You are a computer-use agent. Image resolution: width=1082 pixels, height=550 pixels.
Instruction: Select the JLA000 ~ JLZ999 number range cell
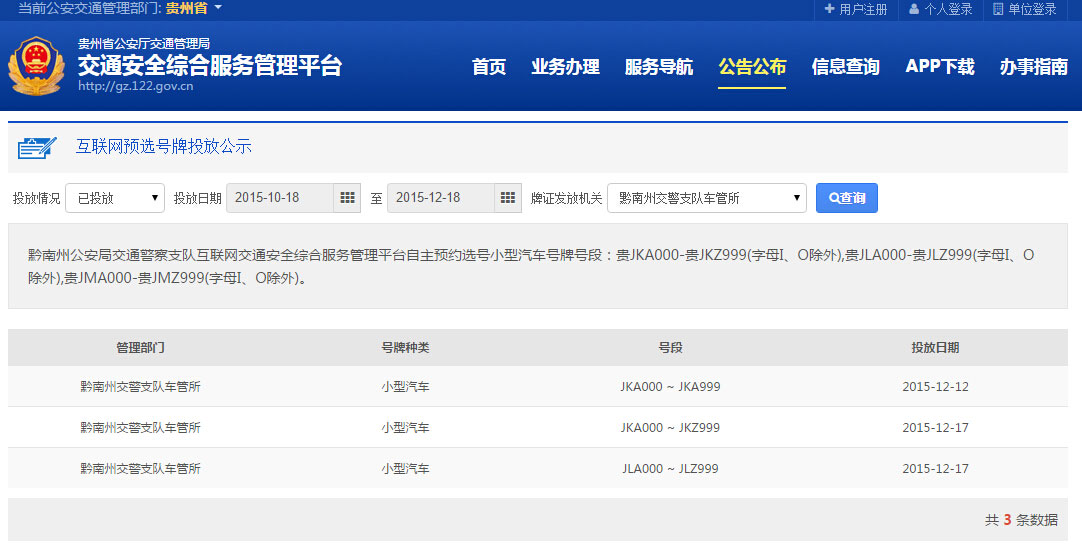pos(670,469)
